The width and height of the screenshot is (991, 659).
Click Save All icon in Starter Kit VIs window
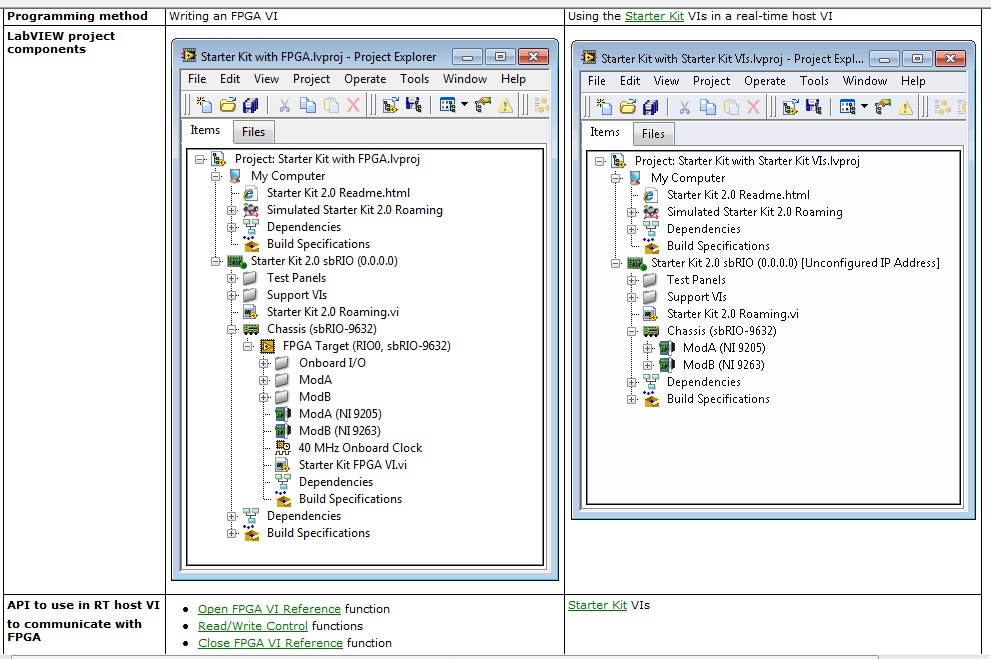pyautogui.click(x=651, y=107)
